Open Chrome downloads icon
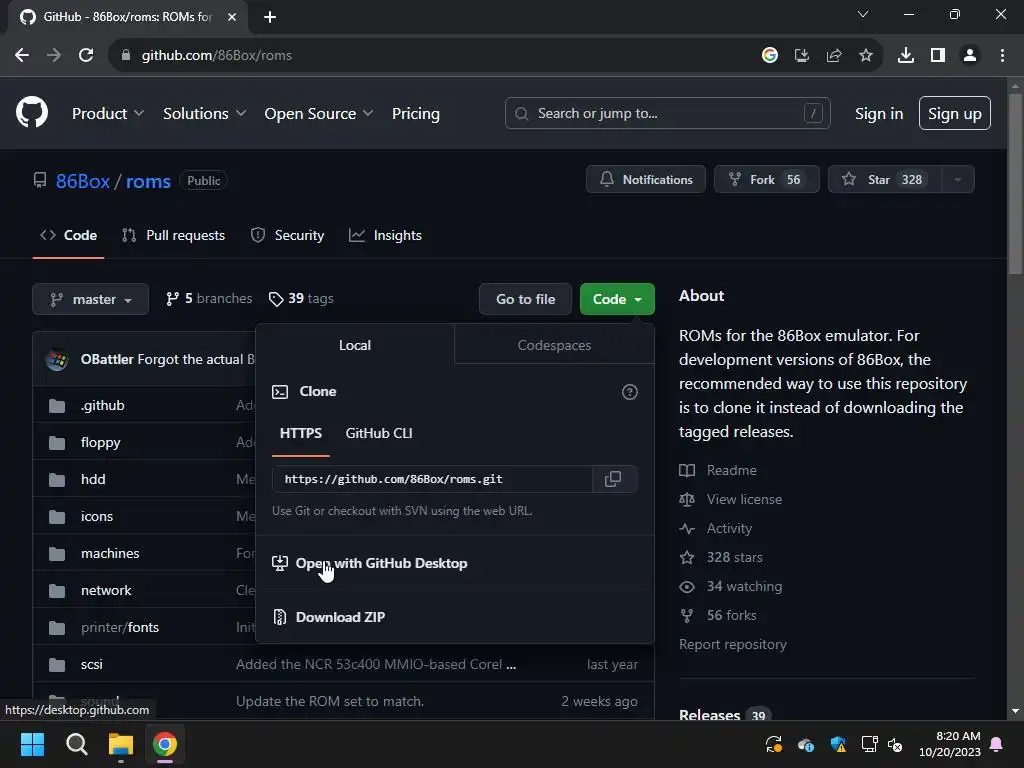The width and height of the screenshot is (1024, 768). point(905,56)
